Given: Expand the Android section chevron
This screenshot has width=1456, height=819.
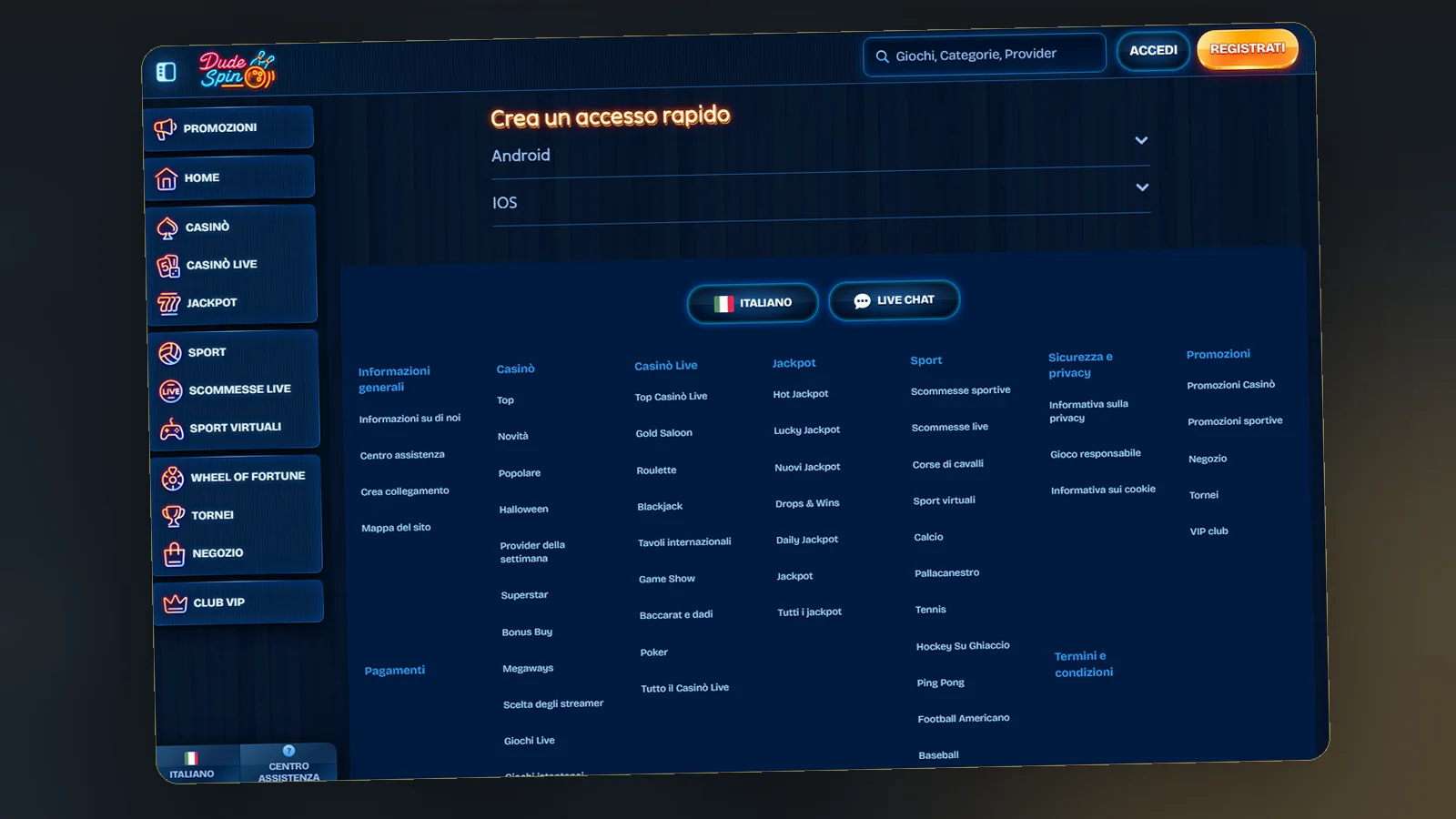Looking at the screenshot, I should pos(1141,140).
